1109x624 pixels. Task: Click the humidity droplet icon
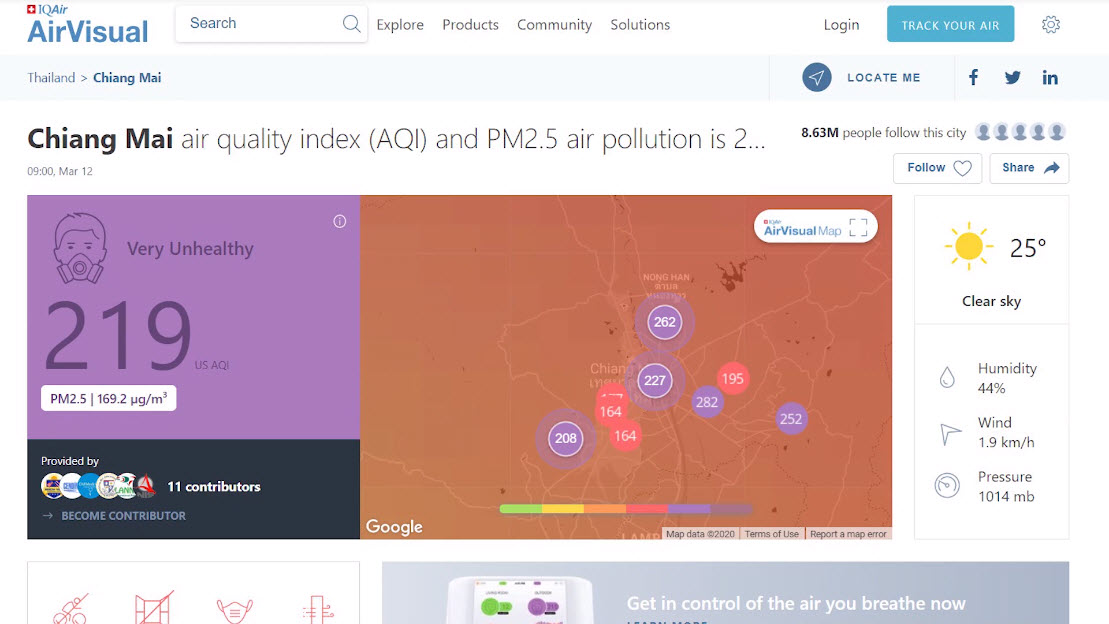pyautogui.click(x=947, y=378)
